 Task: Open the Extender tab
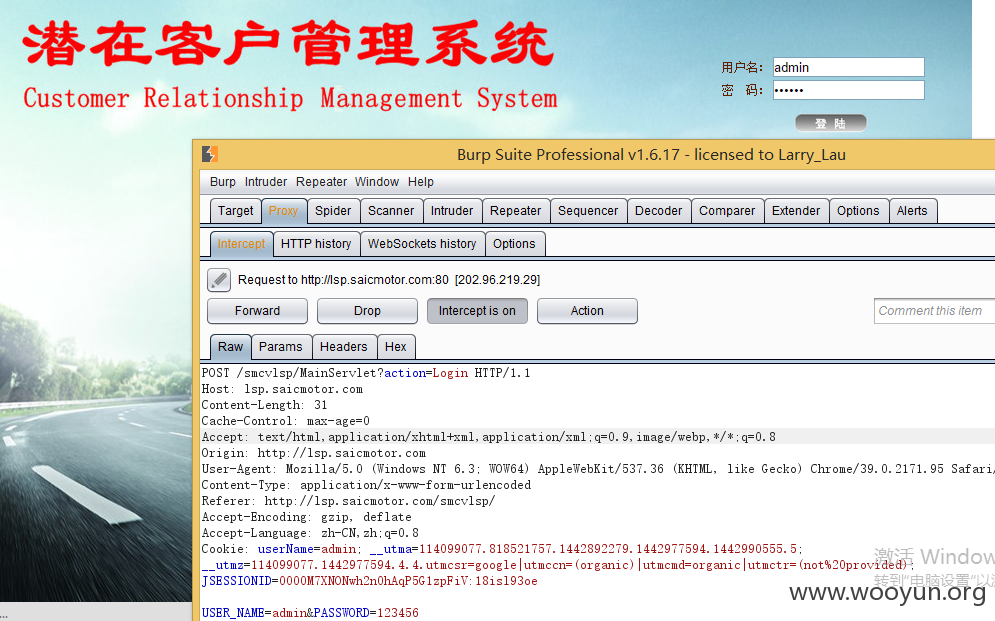(x=796, y=211)
